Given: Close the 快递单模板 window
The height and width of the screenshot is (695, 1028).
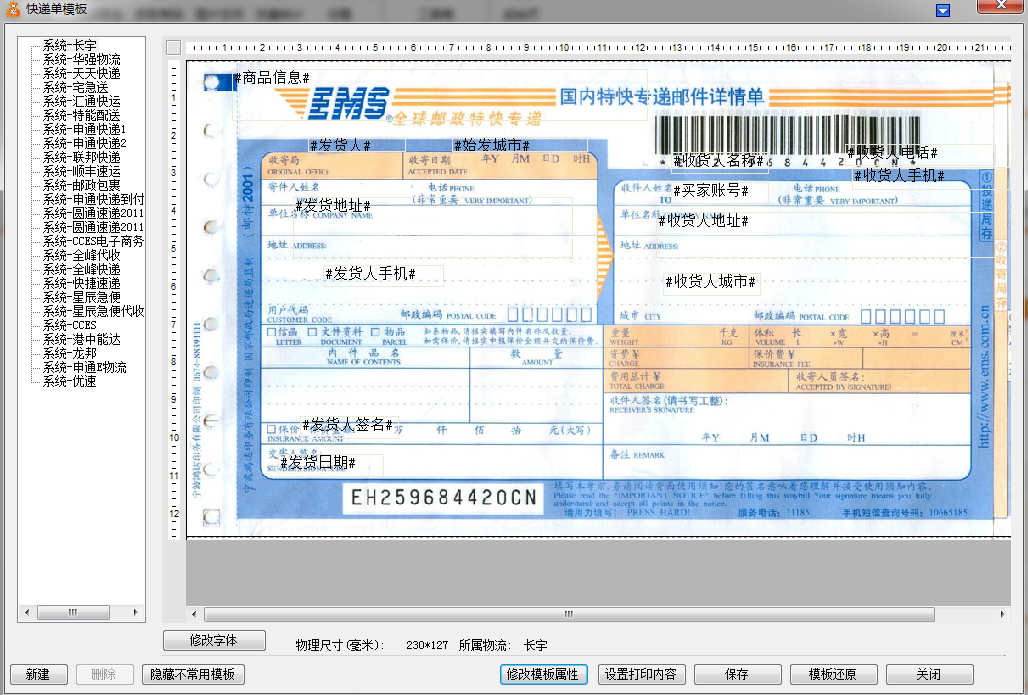Looking at the screenshot, I should pos(1001,5).
